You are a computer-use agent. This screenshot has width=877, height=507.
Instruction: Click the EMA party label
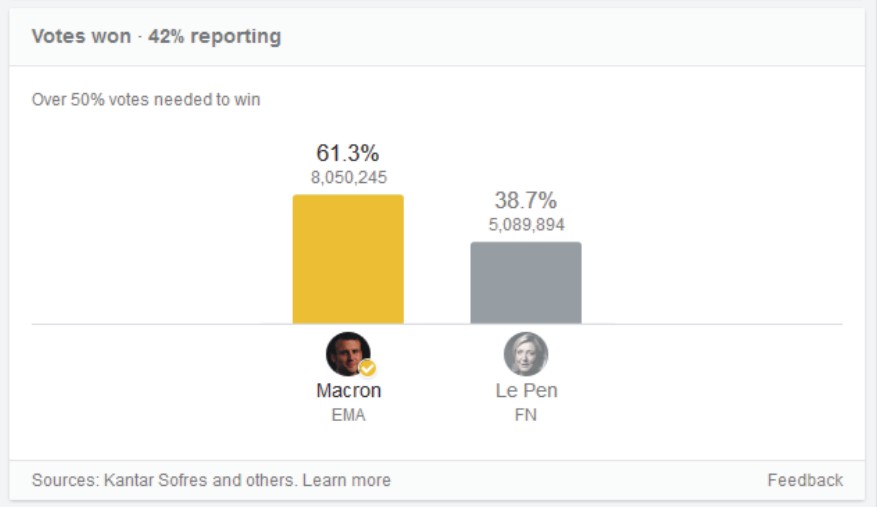click(348, 415)
